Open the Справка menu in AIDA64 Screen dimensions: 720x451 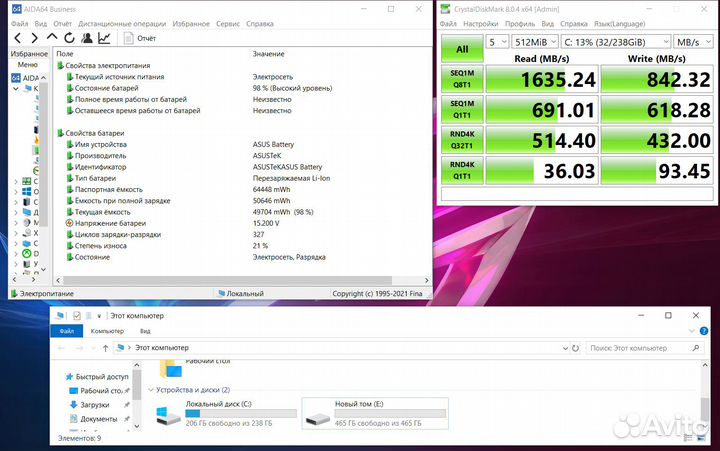(x=260, y=23)
